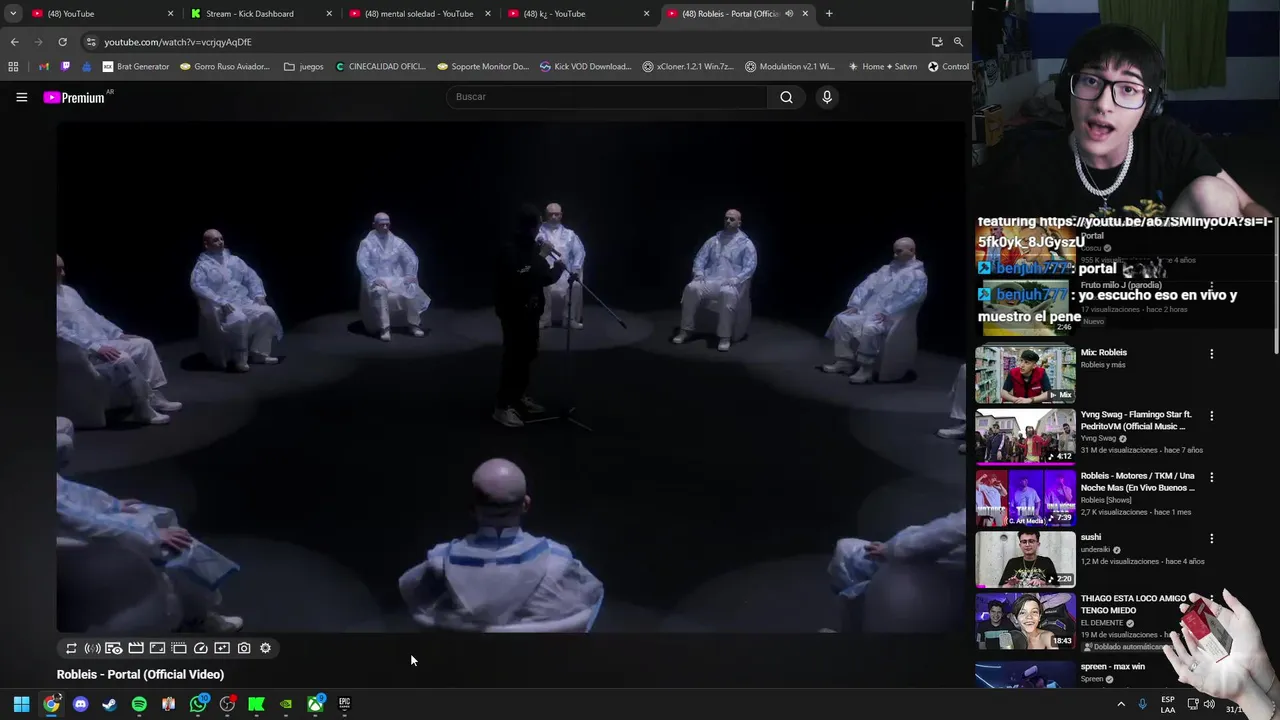Click the Mix: Robleis thumbnail

pyautogui.click(x=1025, y=374)
